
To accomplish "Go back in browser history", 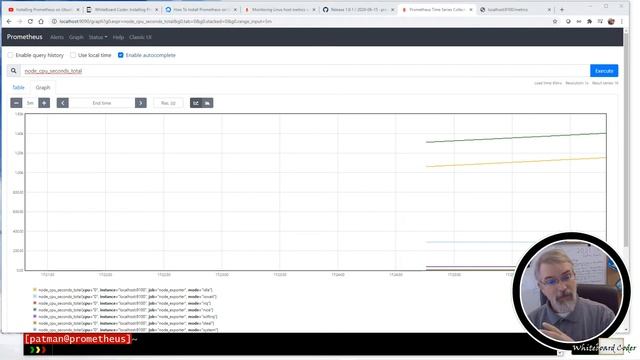I will (x=9, y=21).
